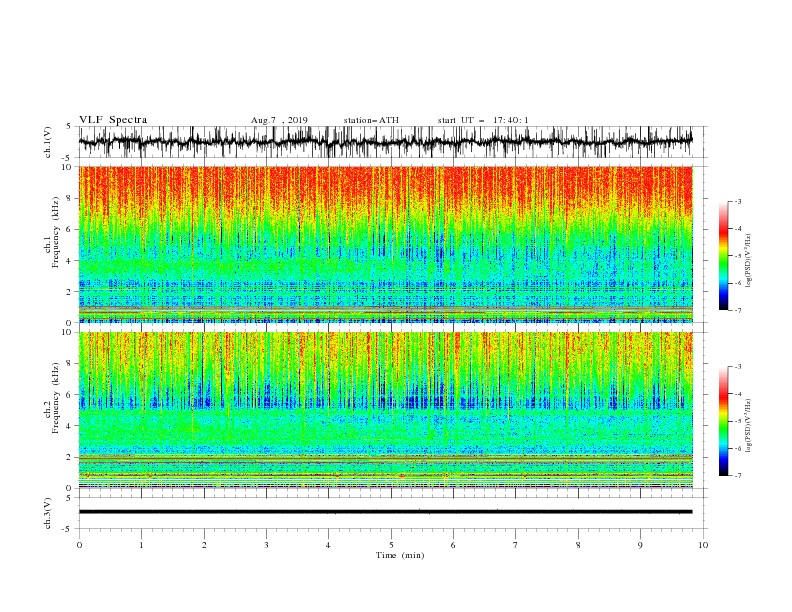Click the ch.2 colorbar "log(PSD)(V²/Hz)" label

click(749, 426)
